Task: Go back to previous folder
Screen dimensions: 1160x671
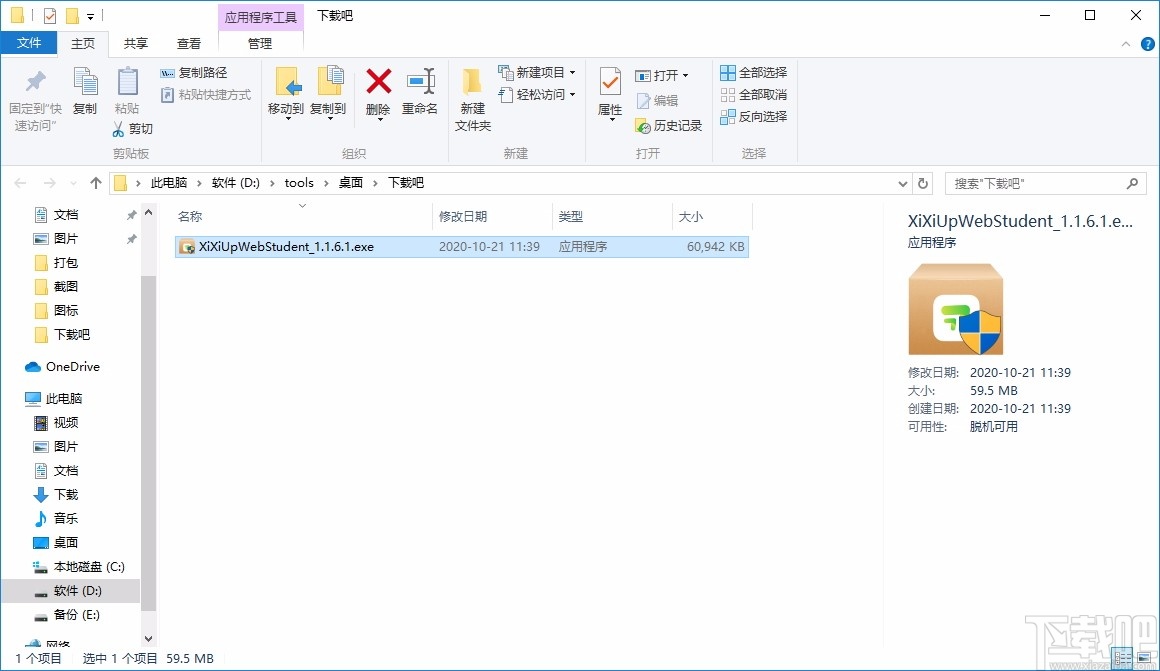Action: 21,183
